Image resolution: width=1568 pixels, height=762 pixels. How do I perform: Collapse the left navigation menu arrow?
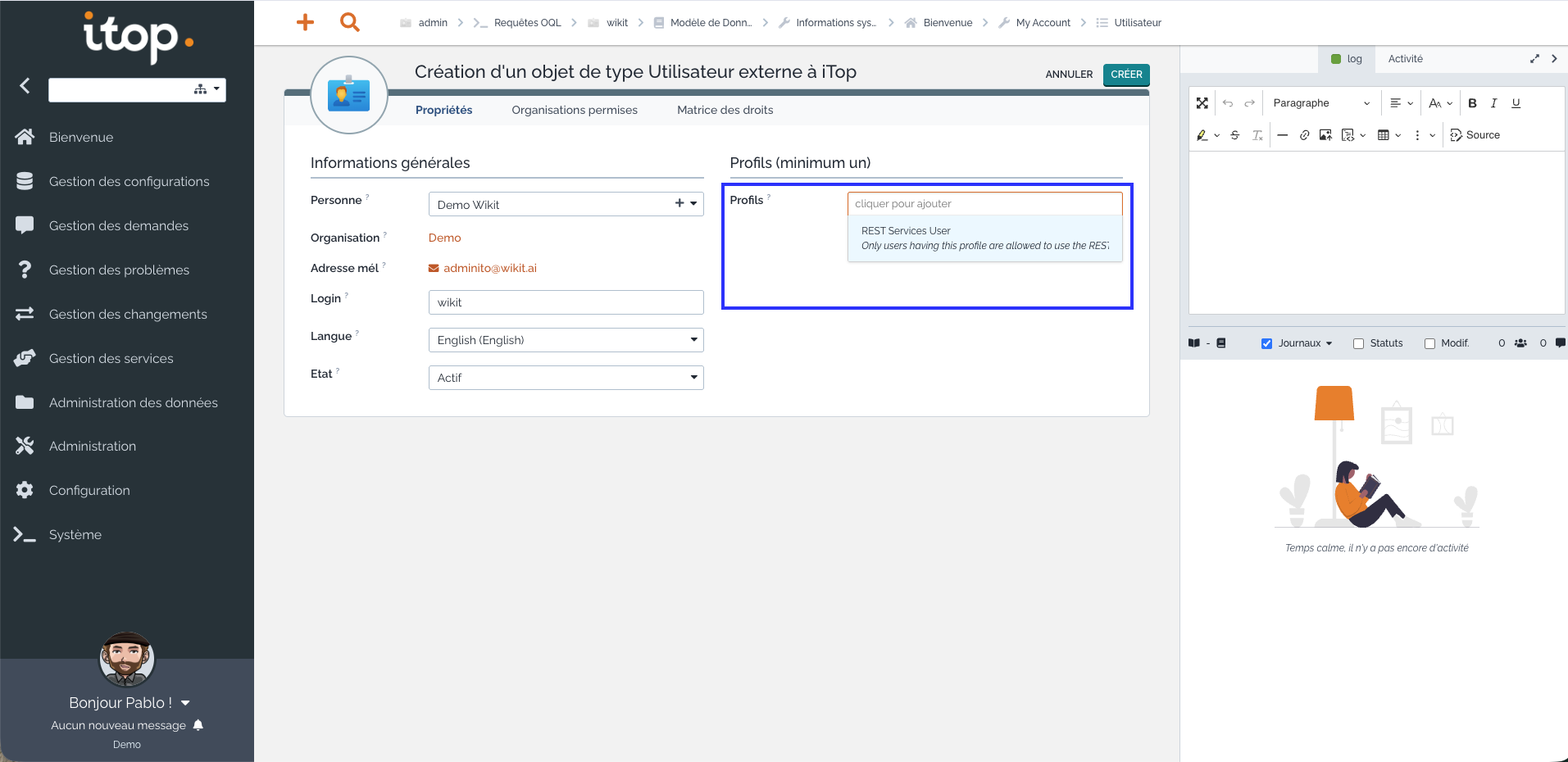[25, 86]
